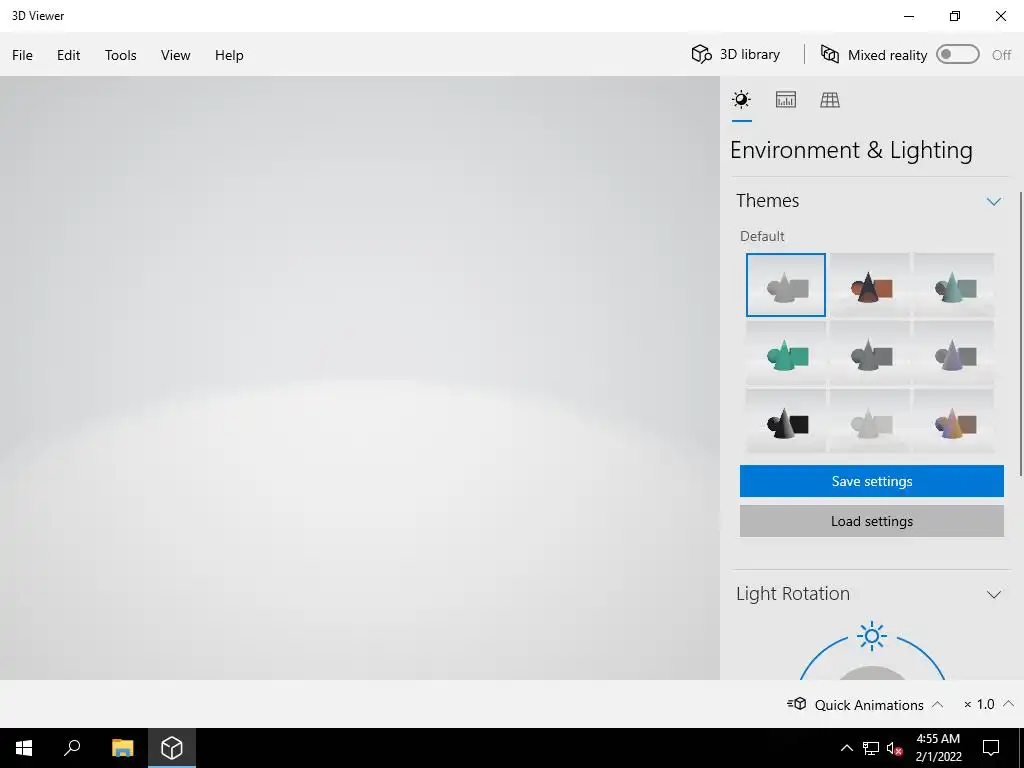Image resolution: width=1024 pixels, height=768 pixels.
Task: Open the Grid & Views tab icon
Action: click(830, 99)
